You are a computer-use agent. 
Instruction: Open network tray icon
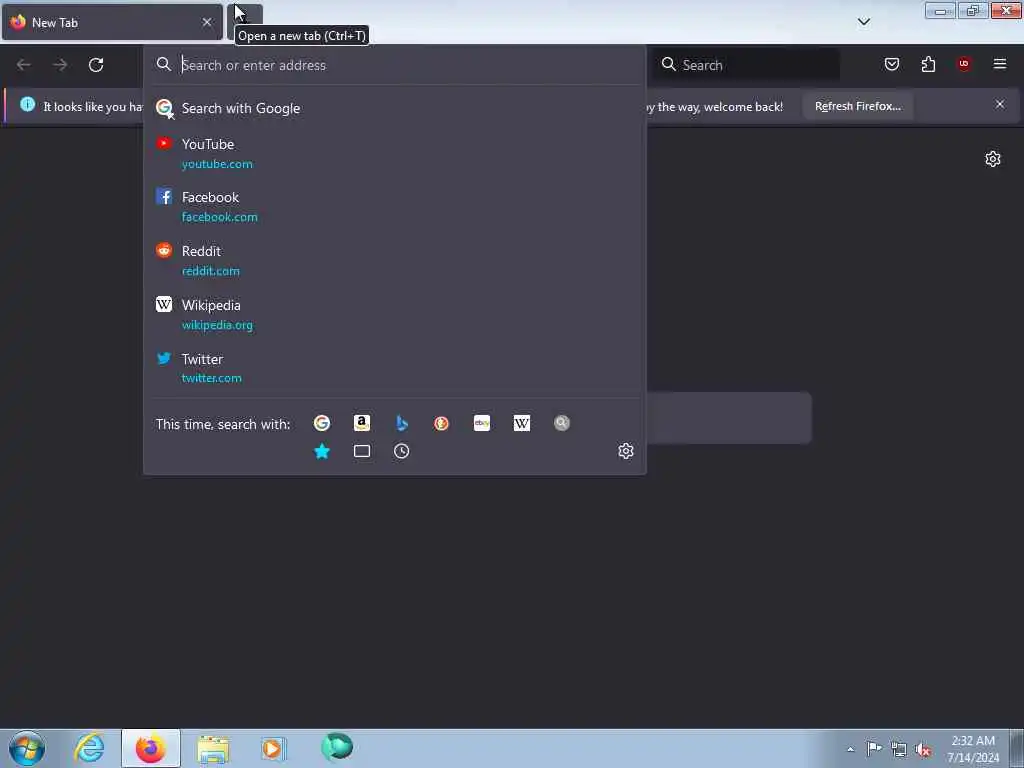(x=899, y=749)
